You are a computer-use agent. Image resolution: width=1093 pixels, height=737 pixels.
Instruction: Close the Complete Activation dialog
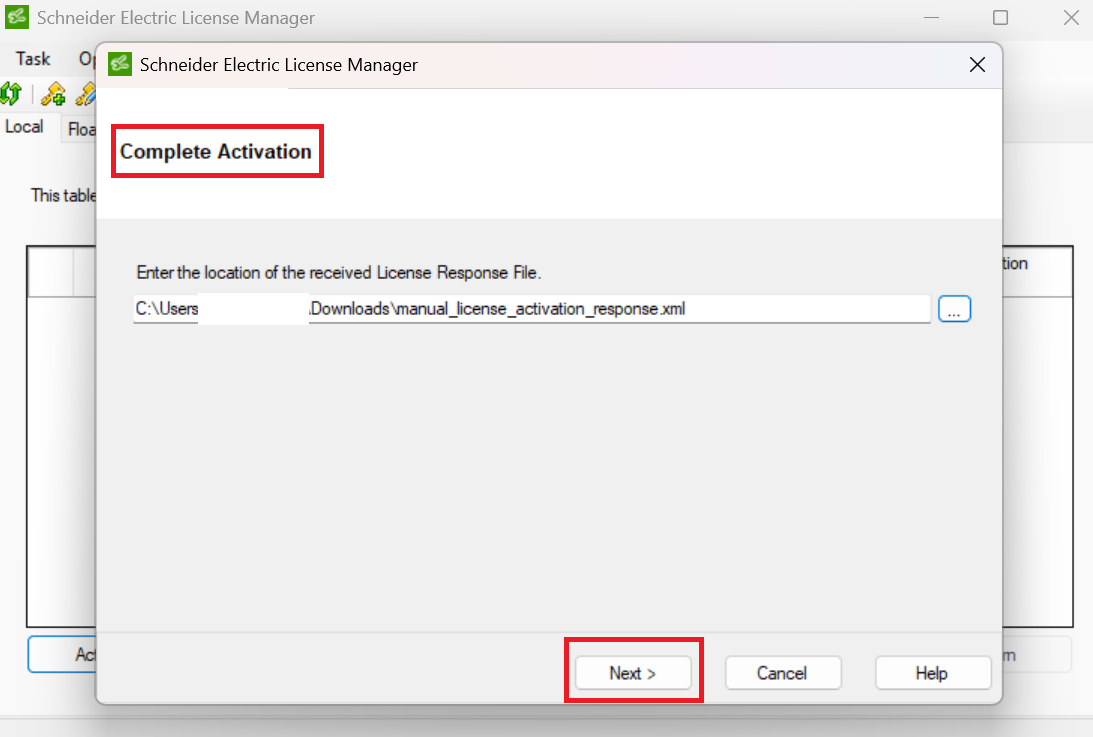tap(977, 65)
